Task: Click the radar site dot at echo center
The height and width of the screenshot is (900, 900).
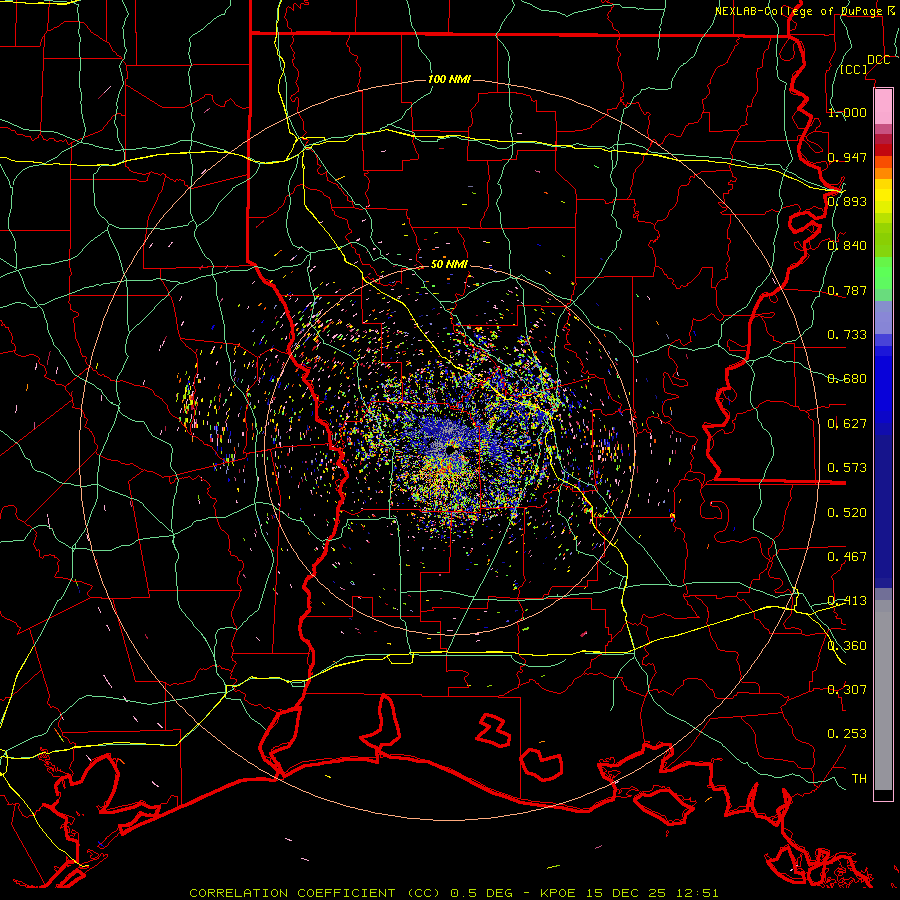Action: click(452, 449)
